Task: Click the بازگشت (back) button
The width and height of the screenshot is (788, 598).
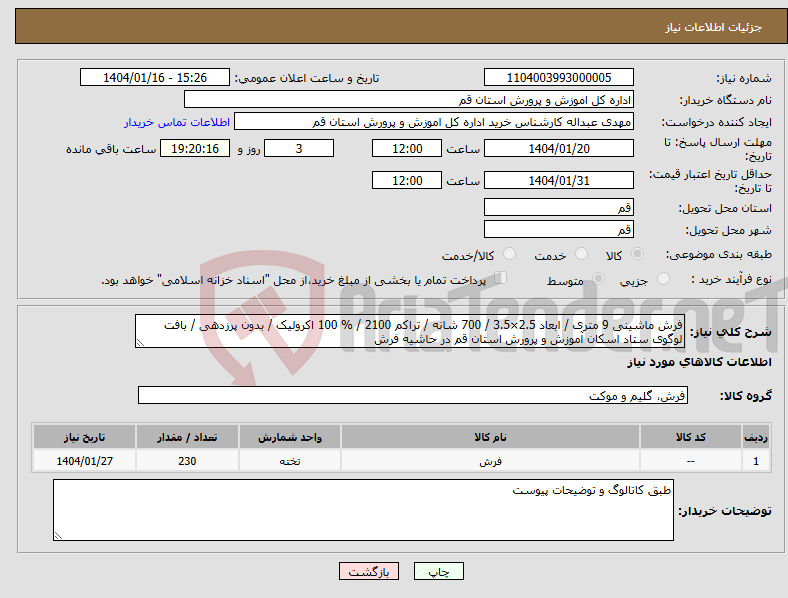Action: pyautogui.click(x=369, y=571)
